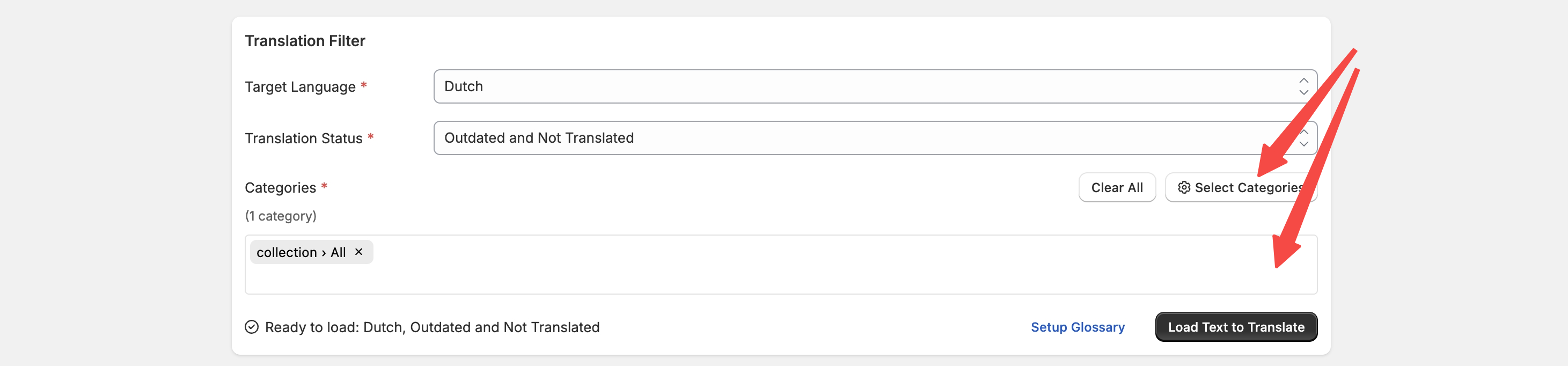Open the Translation Status dropdown
The width and height of the screenshot is (1568, 366).
(852, 138)
